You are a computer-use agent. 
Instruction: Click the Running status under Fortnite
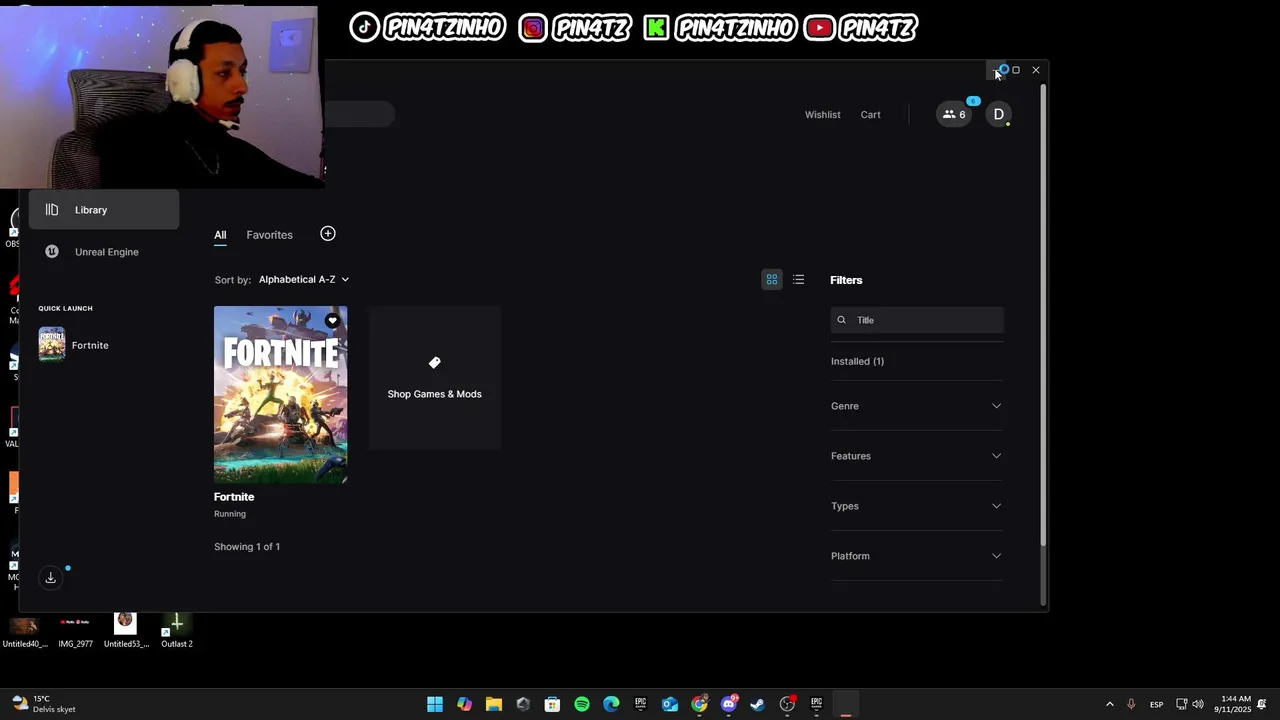pyautogui.click(x=230, y=514)
